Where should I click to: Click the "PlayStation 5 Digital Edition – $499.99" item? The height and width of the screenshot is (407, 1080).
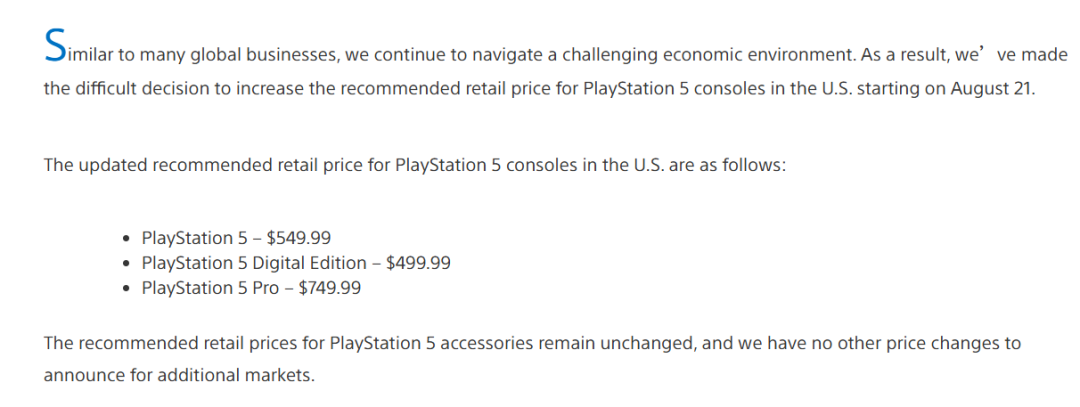click(x=296, y=263)
